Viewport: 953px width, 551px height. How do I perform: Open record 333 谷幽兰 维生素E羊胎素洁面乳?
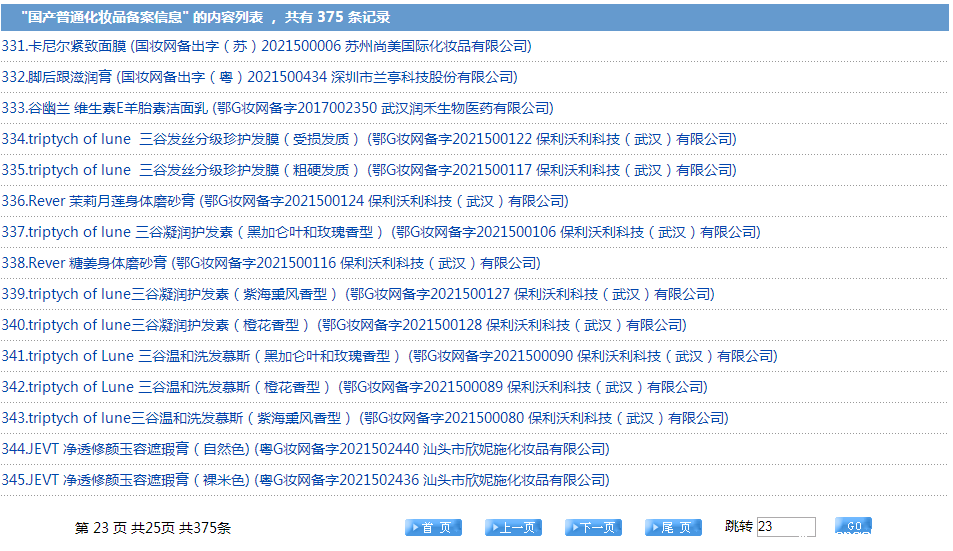[x=278, y=108]
